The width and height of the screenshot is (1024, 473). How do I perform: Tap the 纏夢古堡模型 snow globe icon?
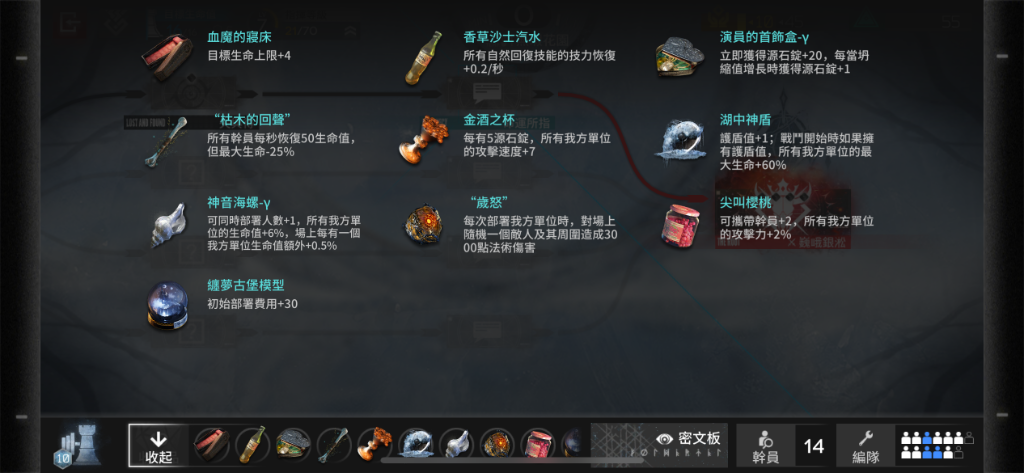tap(167, 305)
